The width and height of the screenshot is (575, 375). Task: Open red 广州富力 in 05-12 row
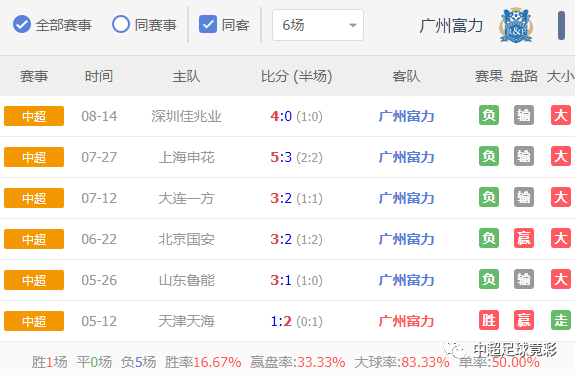406,321
